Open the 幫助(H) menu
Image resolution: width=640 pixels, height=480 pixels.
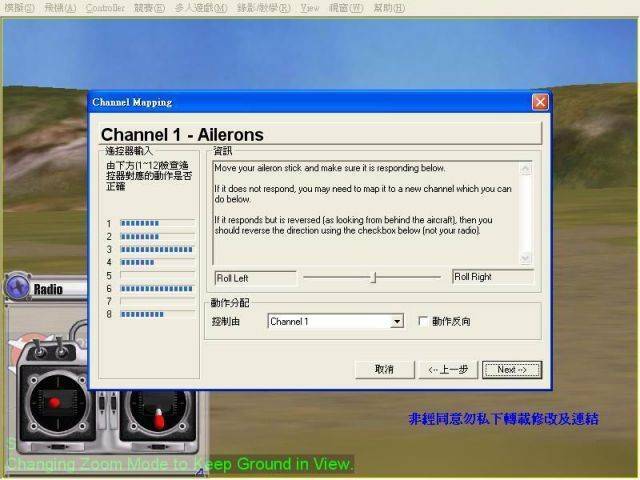coord(389,8)
